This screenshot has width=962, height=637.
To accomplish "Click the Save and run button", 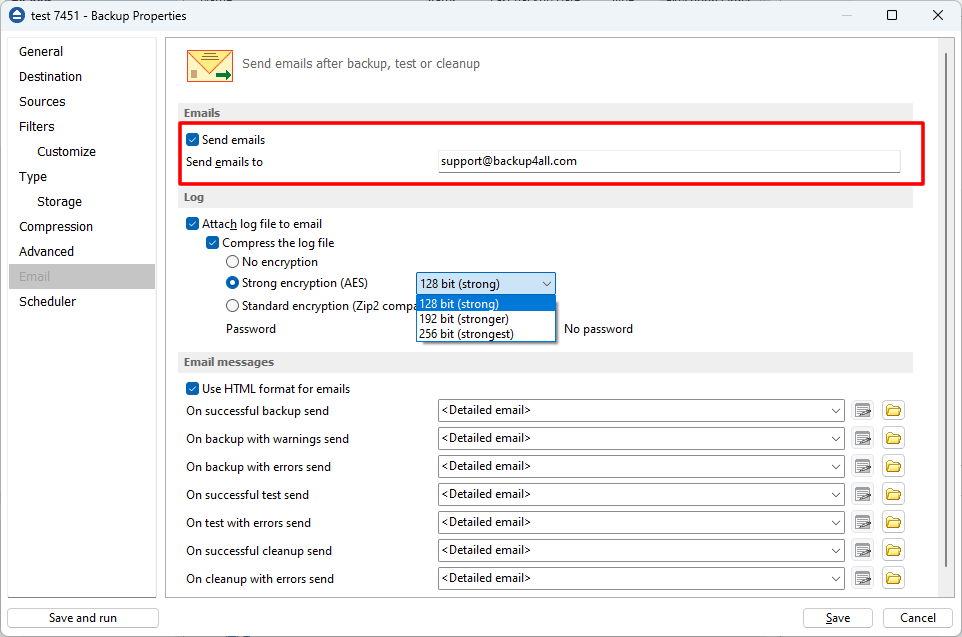I will point(82,617).
